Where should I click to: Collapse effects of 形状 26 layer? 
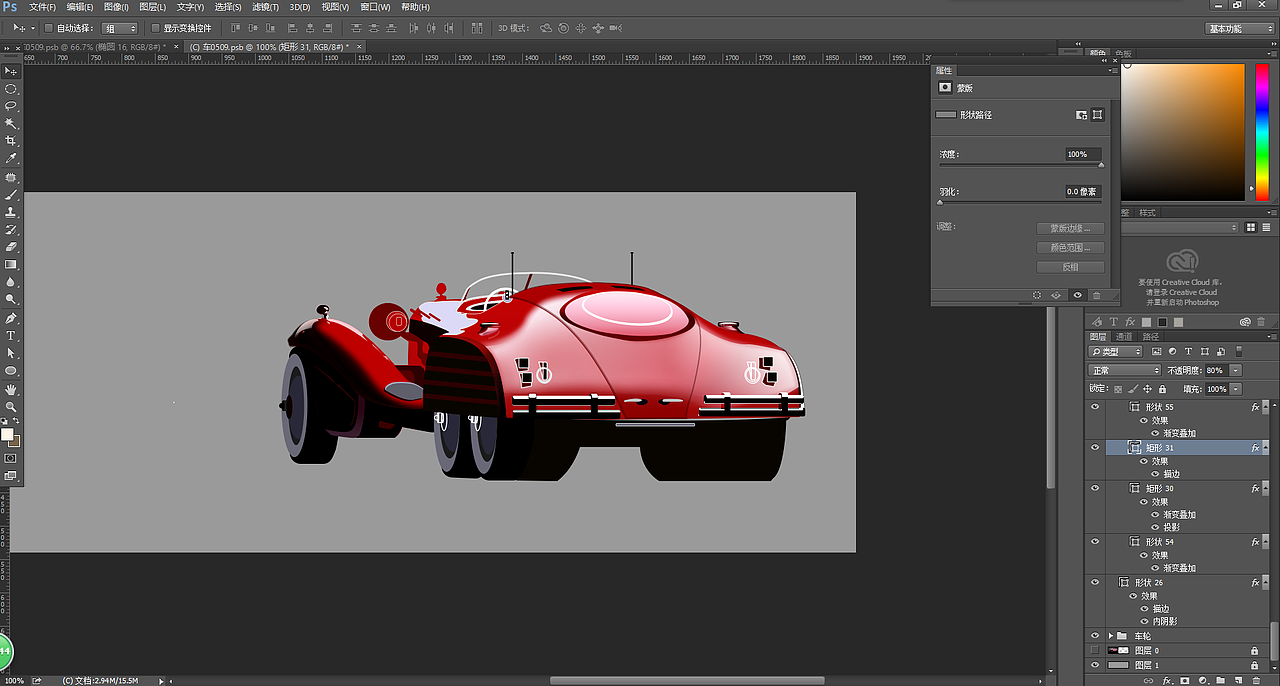coord(1266,582)
